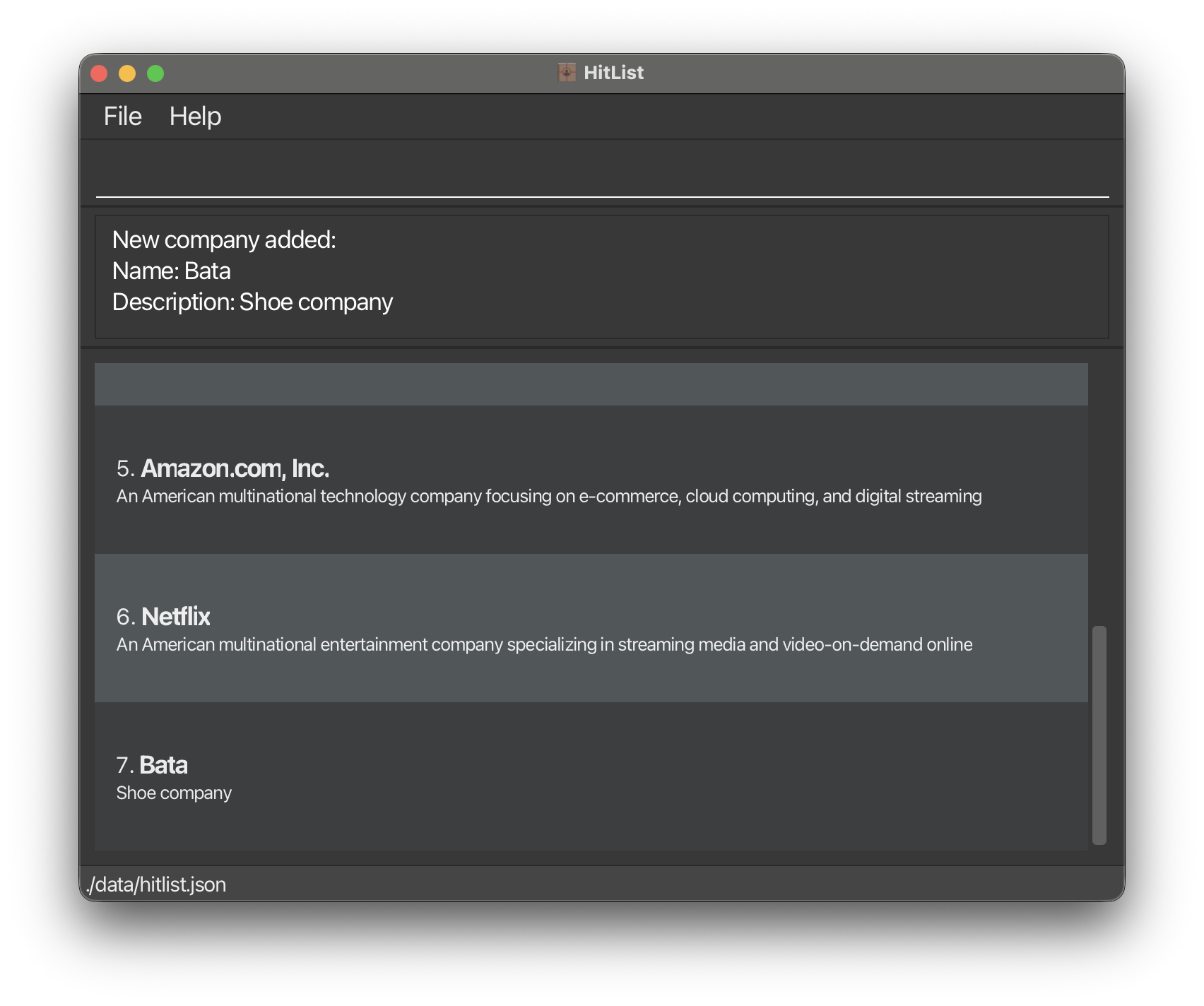Click the 'Description: Shoe company' result line

252,302
